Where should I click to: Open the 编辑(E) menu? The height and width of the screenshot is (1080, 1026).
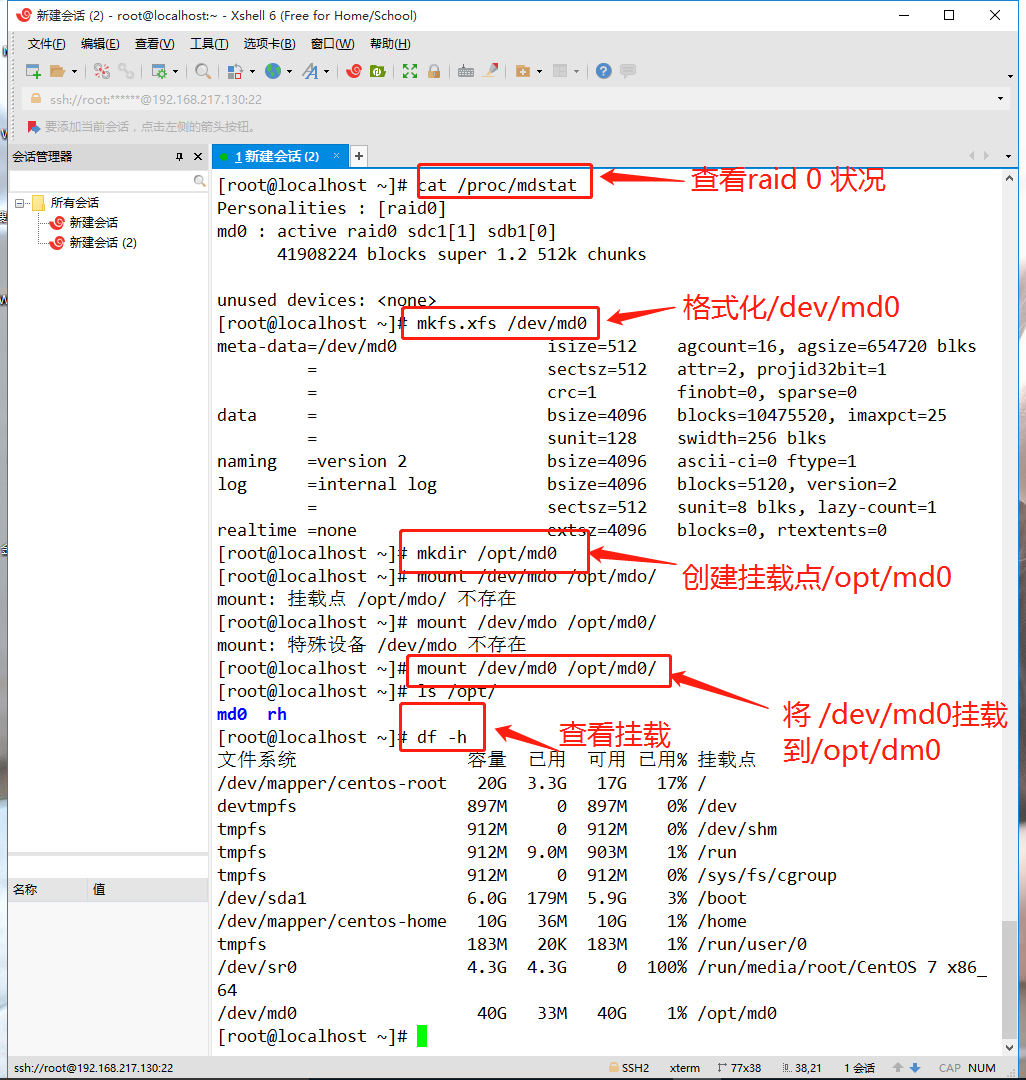point(100,44)
